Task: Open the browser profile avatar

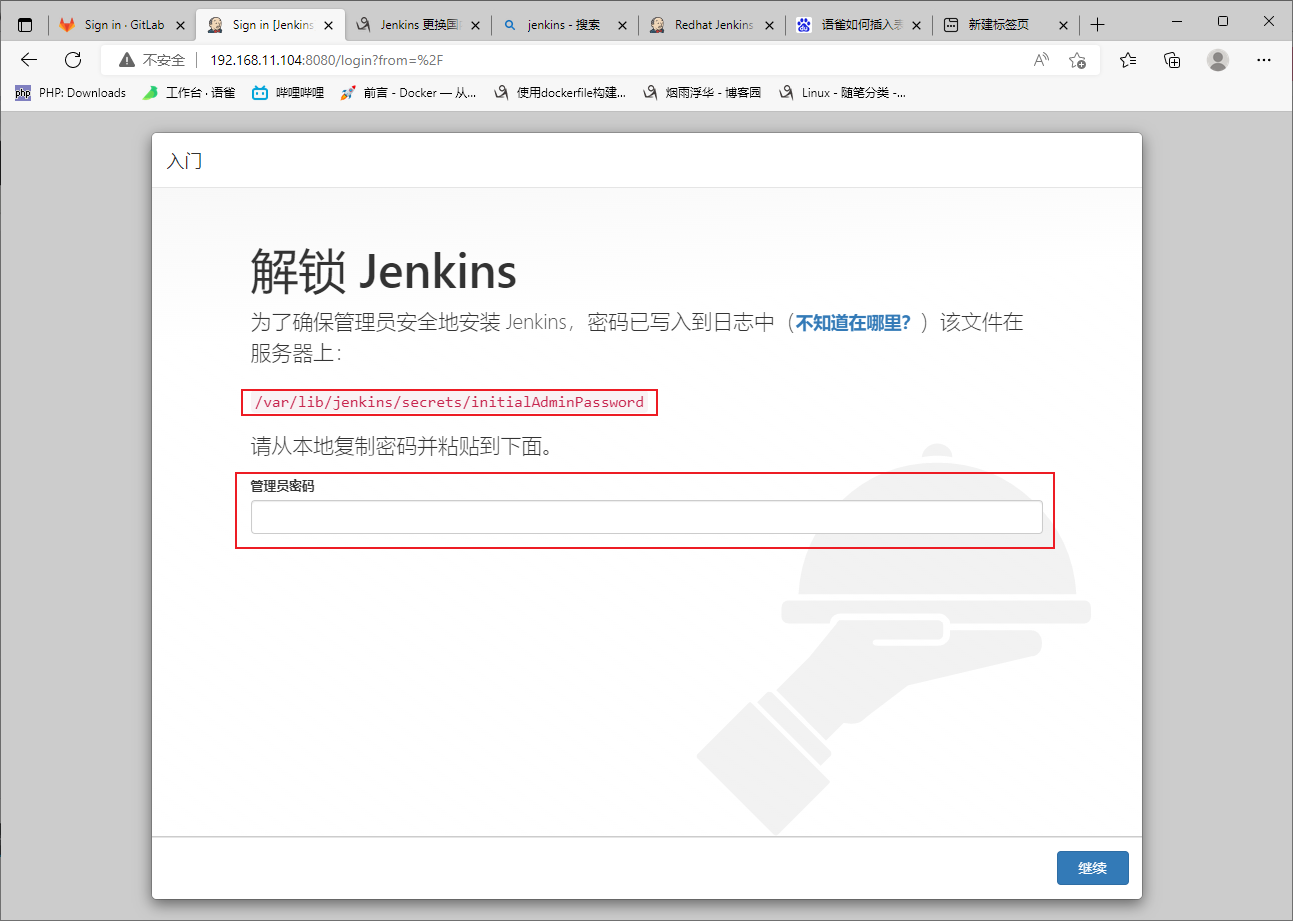Action: [1218, 60]
